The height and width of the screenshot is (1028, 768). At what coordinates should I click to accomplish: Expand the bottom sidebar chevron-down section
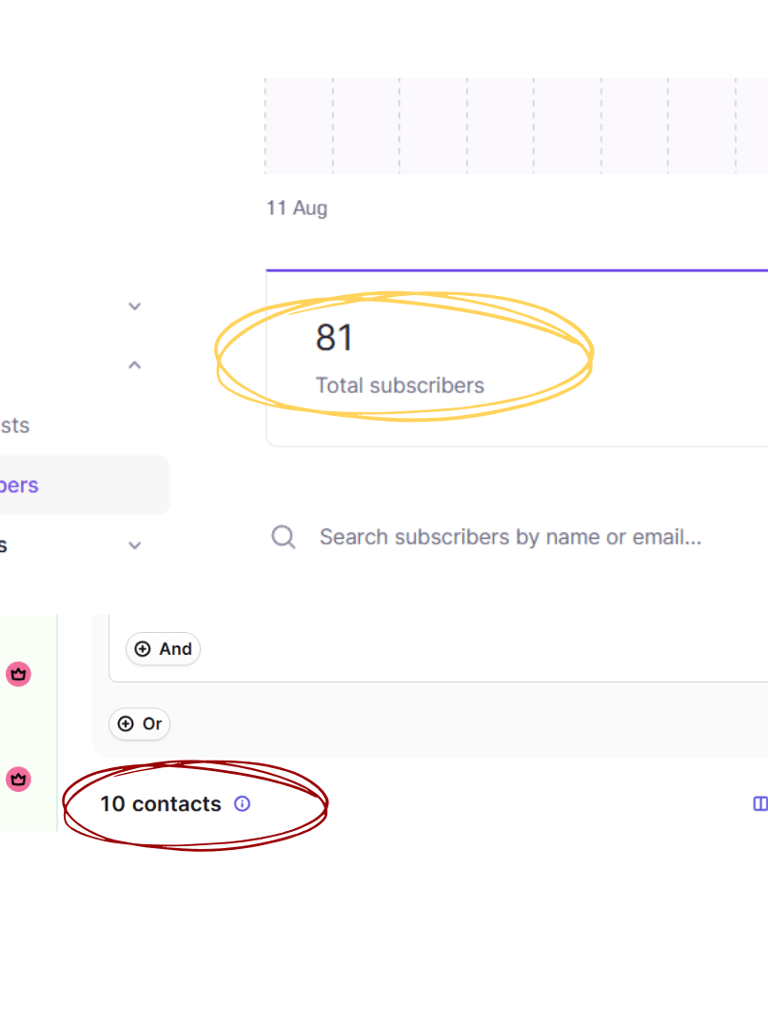(135, 546)
